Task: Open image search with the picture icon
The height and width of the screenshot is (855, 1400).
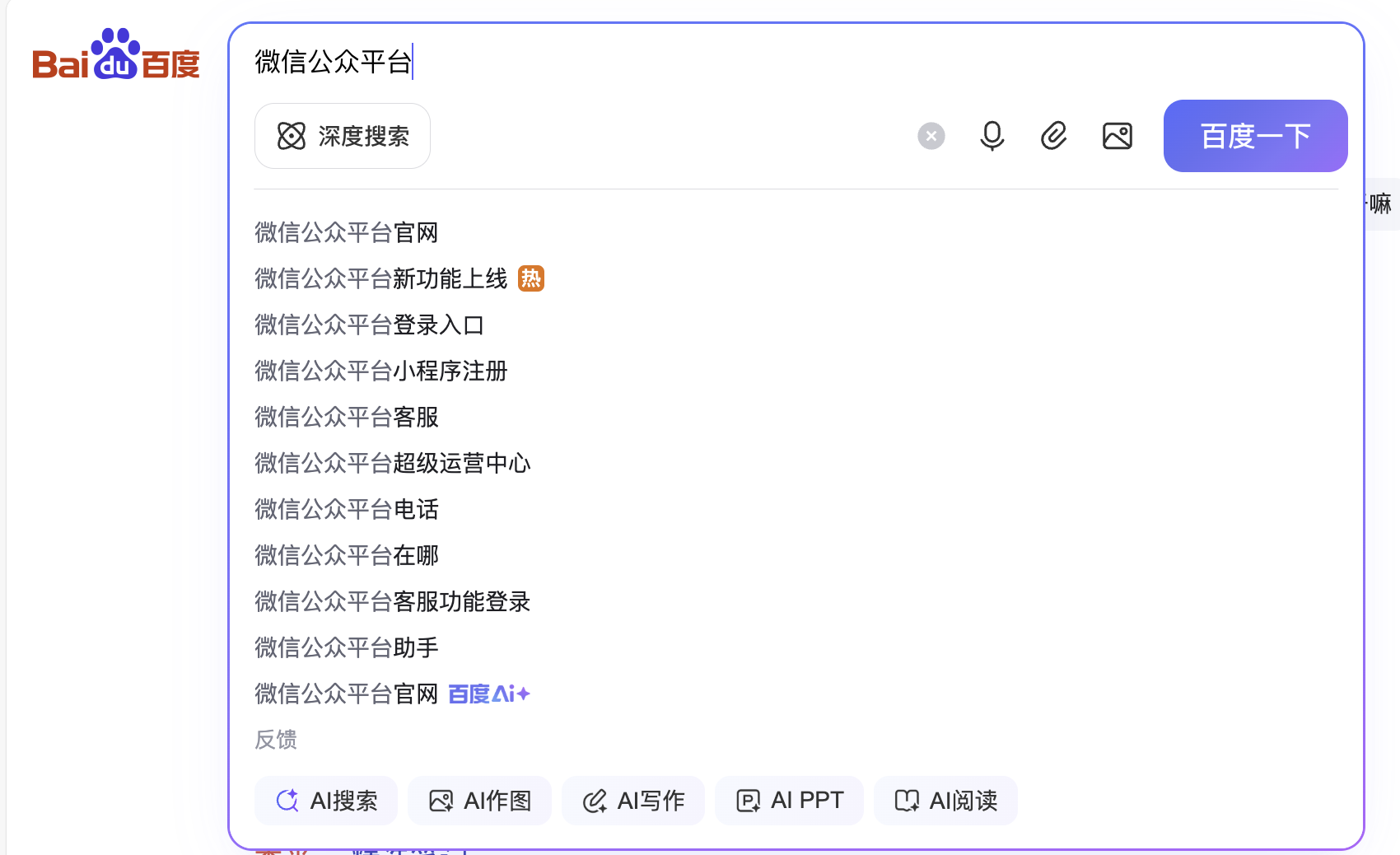Action: (1118, 136)
